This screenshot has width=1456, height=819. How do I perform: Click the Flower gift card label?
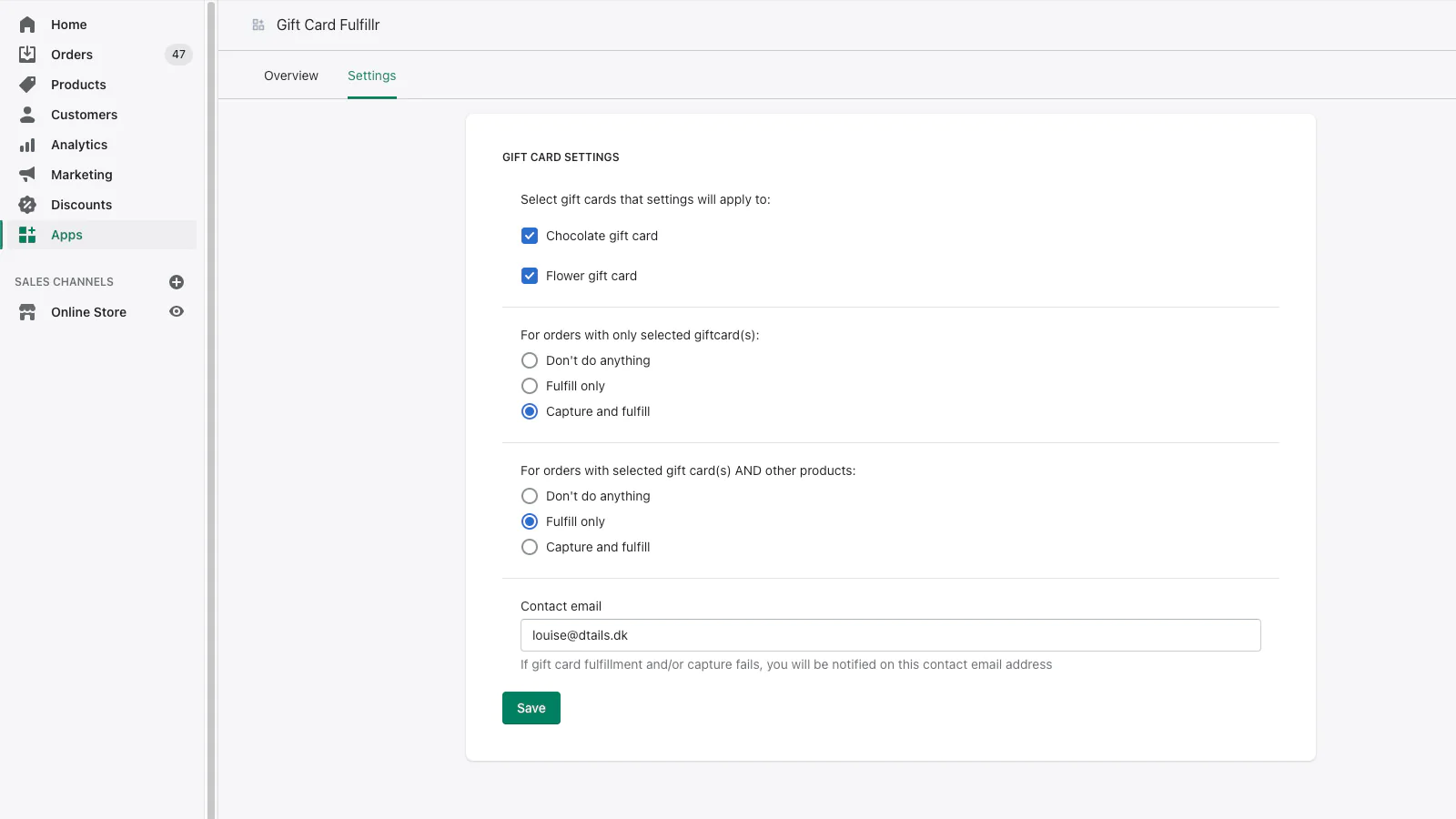tap(591, 276)
